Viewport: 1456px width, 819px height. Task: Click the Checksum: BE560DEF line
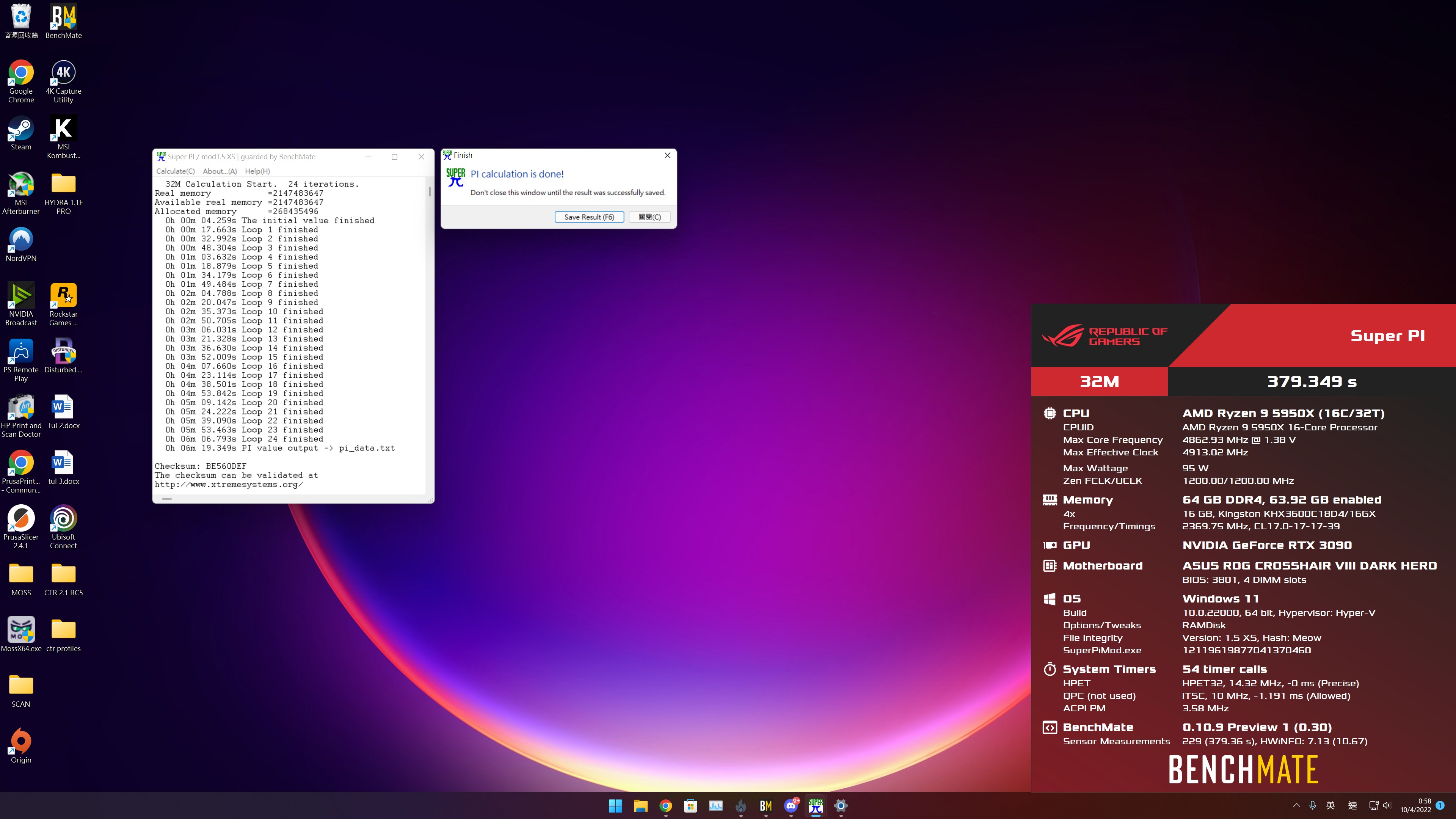click(201, 466)
